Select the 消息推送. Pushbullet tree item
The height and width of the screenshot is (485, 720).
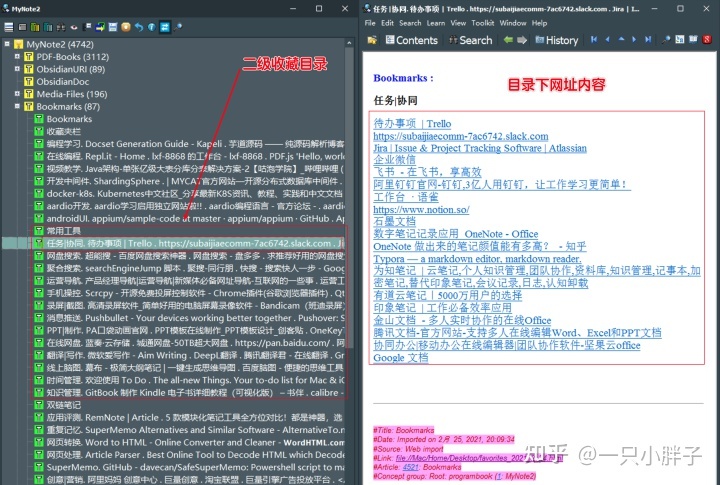pos(195,318)
